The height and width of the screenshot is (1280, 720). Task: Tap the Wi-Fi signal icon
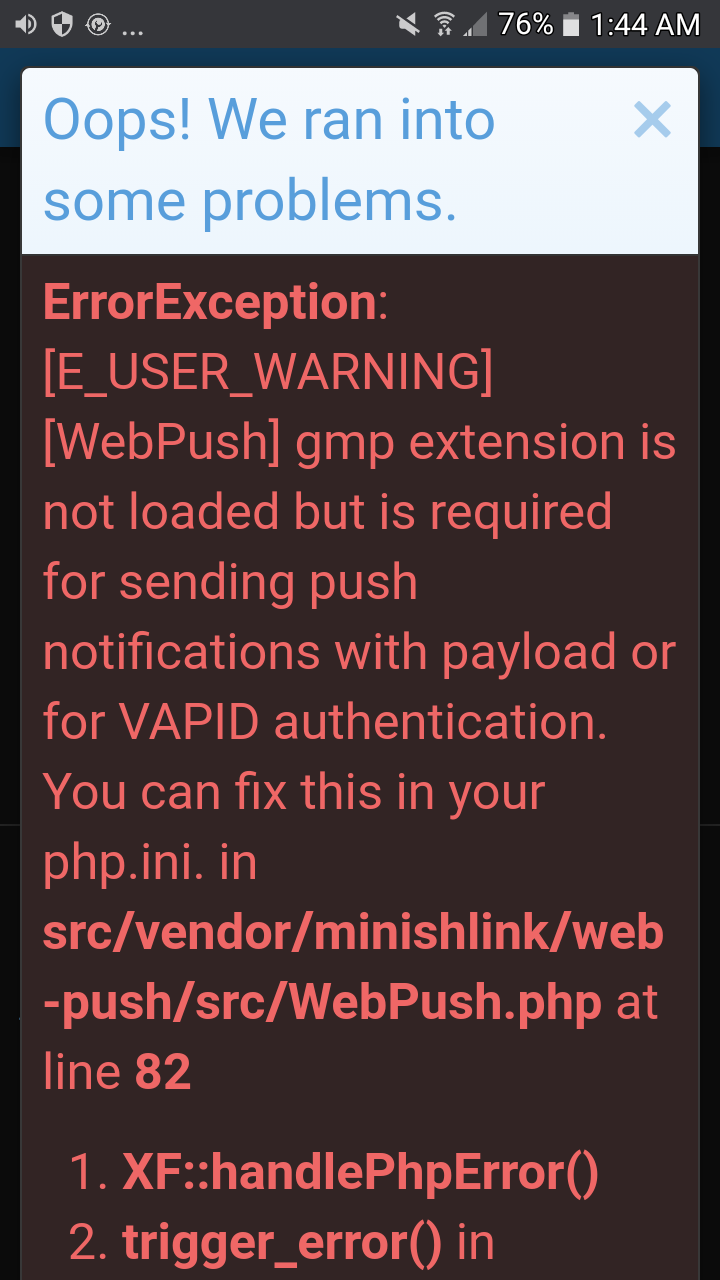click(x=445, y=24)
